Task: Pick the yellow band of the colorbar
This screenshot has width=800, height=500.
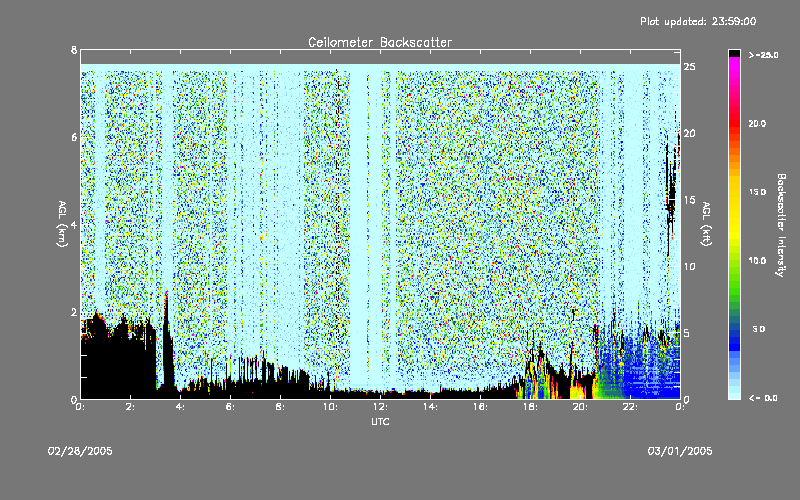Action: (x=734, y=209)
